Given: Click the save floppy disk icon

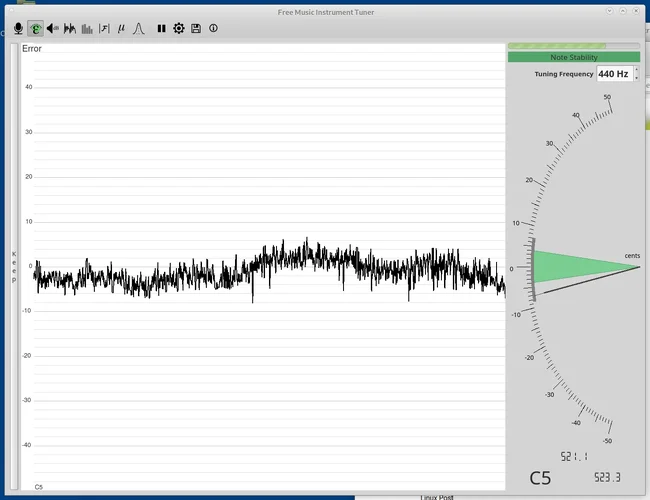Looking at the screenshot, I should point(196,28).
